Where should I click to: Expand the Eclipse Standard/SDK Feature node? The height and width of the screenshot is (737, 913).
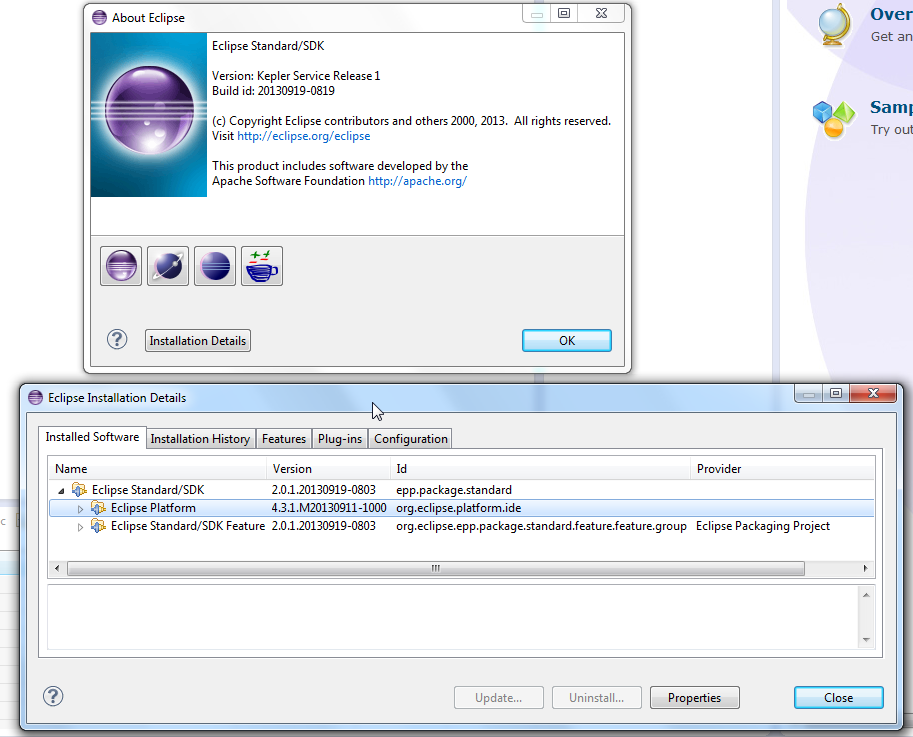click(x=80, y=527)
